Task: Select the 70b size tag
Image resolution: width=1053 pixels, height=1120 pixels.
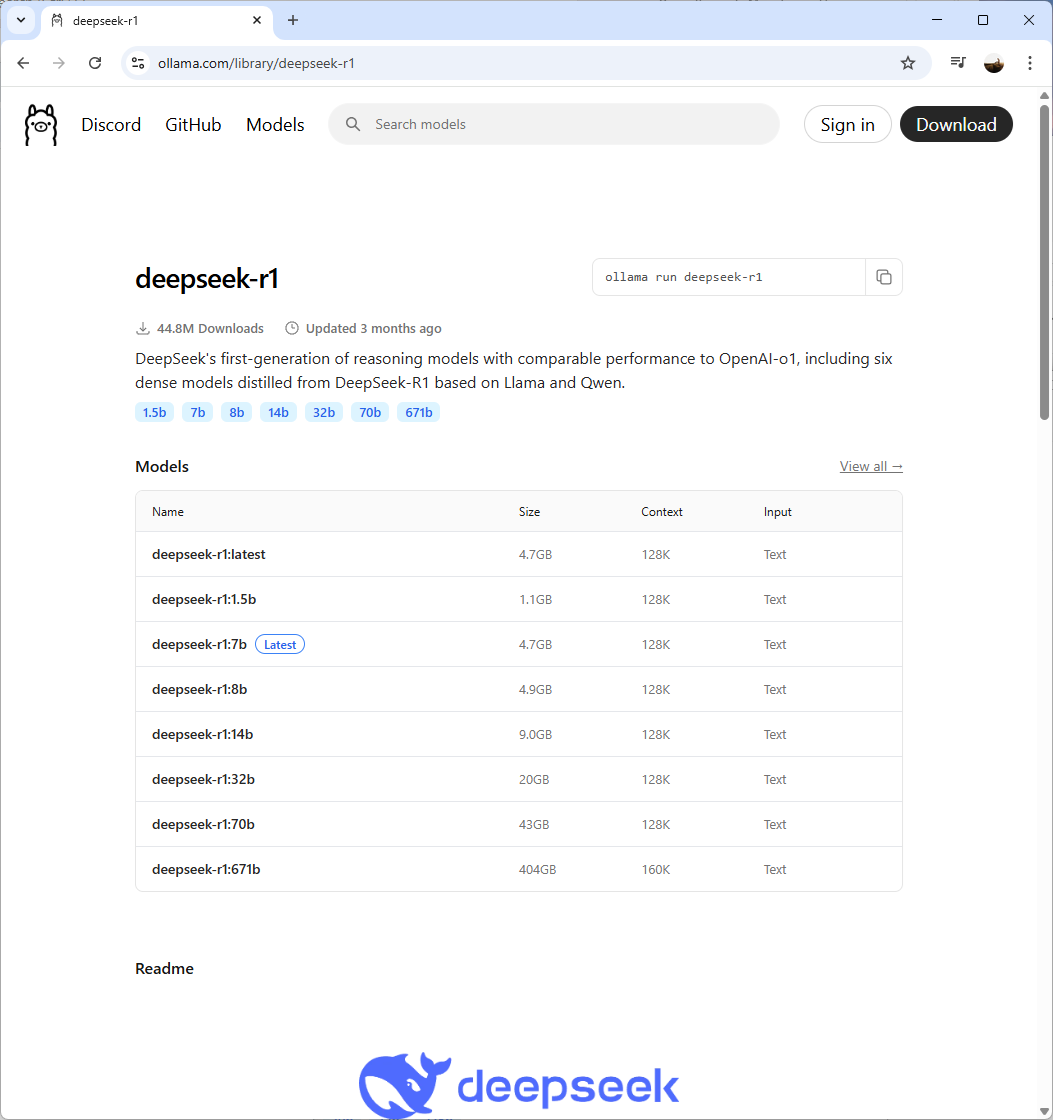Action: (x=369, y=412)
